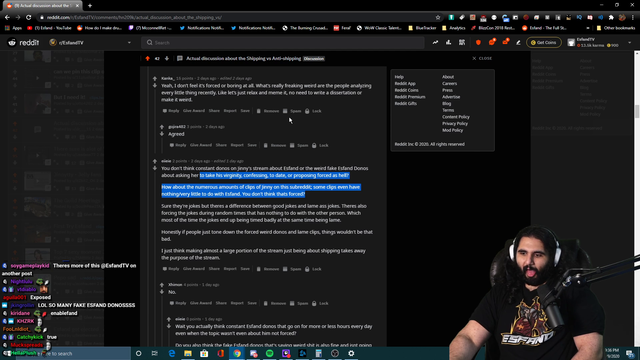This screenshot has width=640, height=360.
Task: Reload the page in Chrome
Action: click(29, 18)
